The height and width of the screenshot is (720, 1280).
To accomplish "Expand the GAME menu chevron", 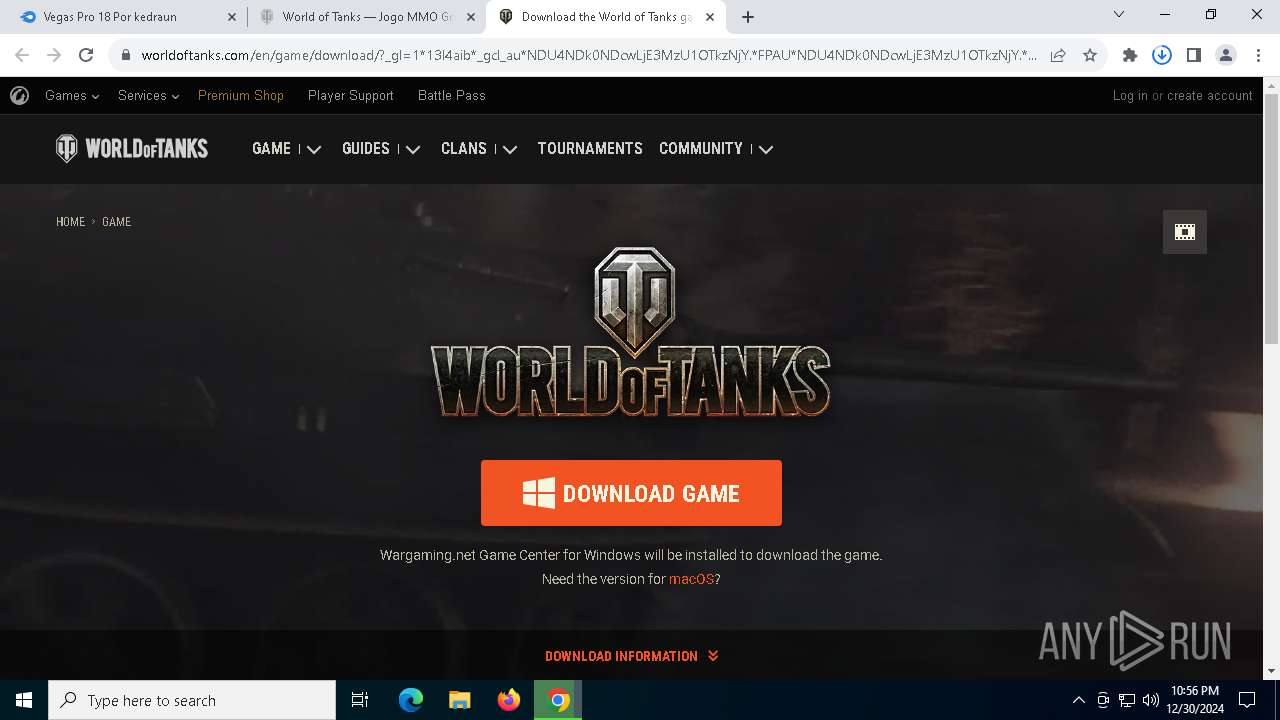I will tap(314, 149).
